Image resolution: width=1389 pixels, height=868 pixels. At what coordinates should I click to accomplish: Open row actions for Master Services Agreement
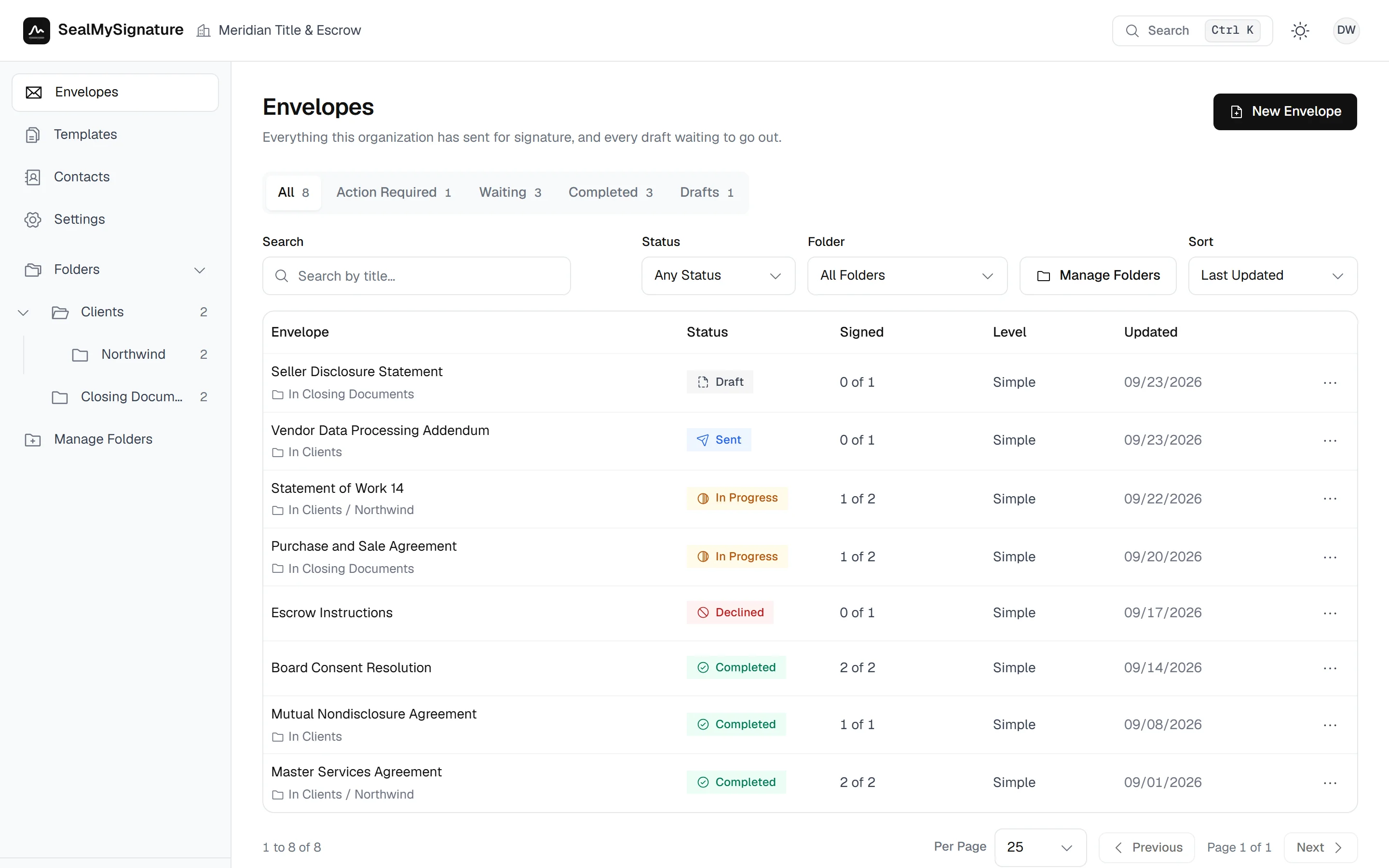(x=1330, y=783)
